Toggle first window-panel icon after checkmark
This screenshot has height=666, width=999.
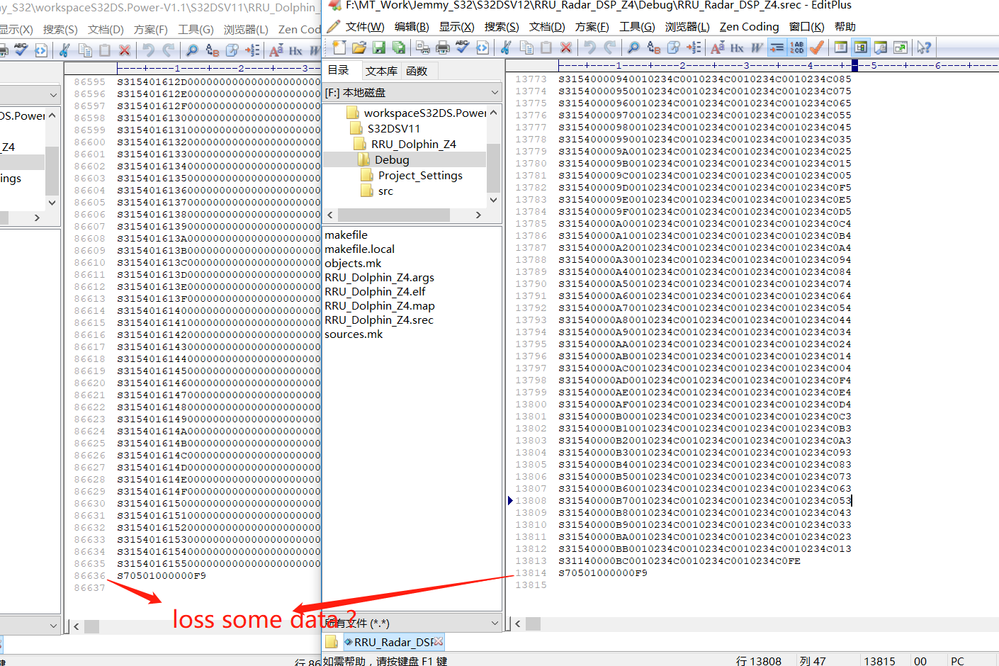pyautogui.click(x=841, y=48)
